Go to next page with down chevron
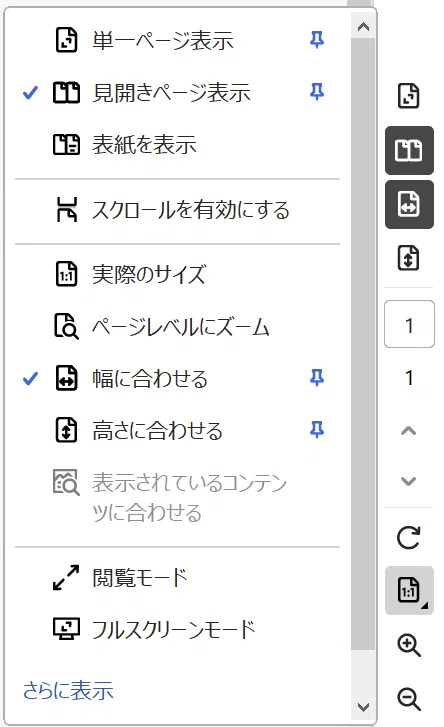Viewport: 444px width, 727px height. [x=408, y=481]
